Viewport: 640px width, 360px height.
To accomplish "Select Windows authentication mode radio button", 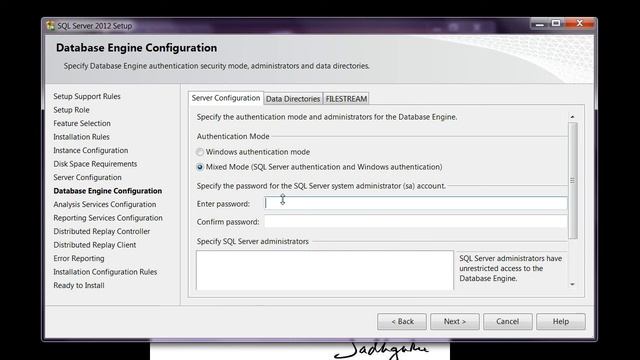I will coord(200,152).
